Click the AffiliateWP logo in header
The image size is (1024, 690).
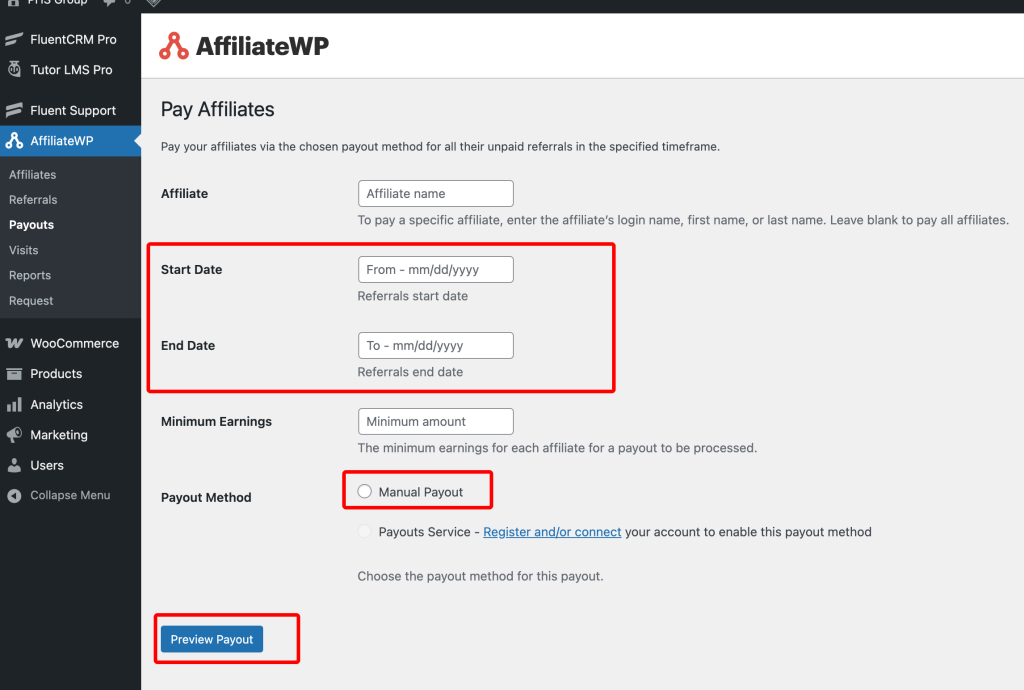(x=244, y=46)
